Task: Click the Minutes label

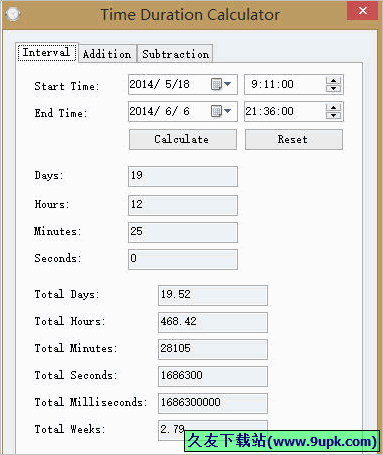Action: (x=58, y=231)
